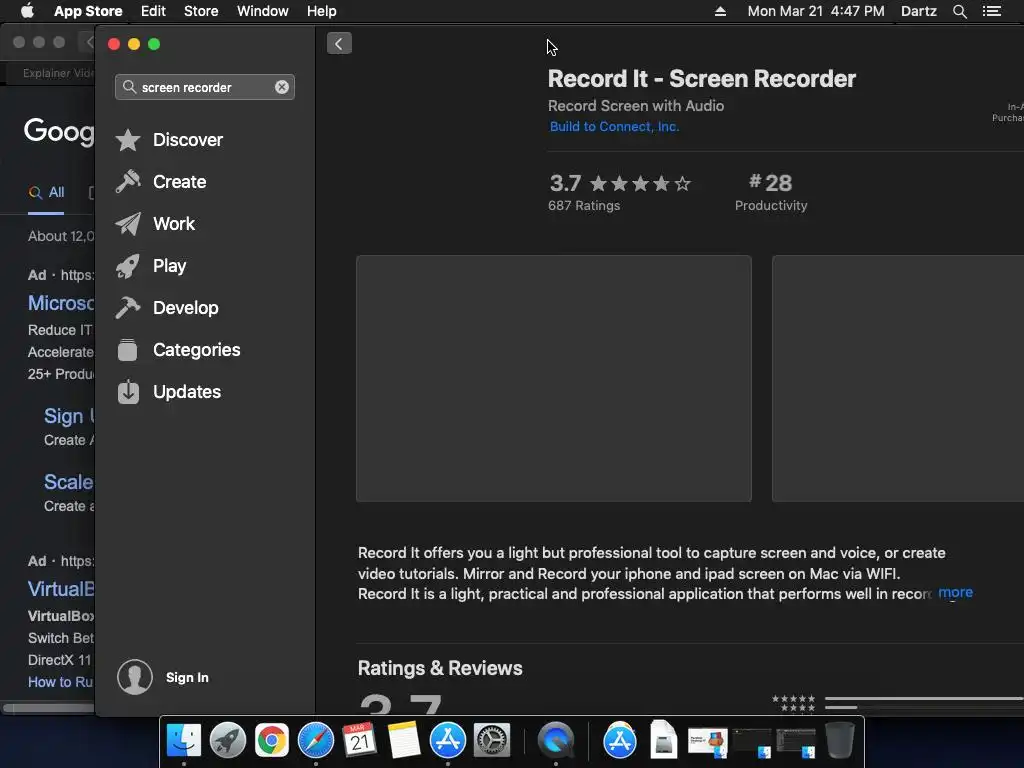Click the Sign In account avatar

click(135, 677)
